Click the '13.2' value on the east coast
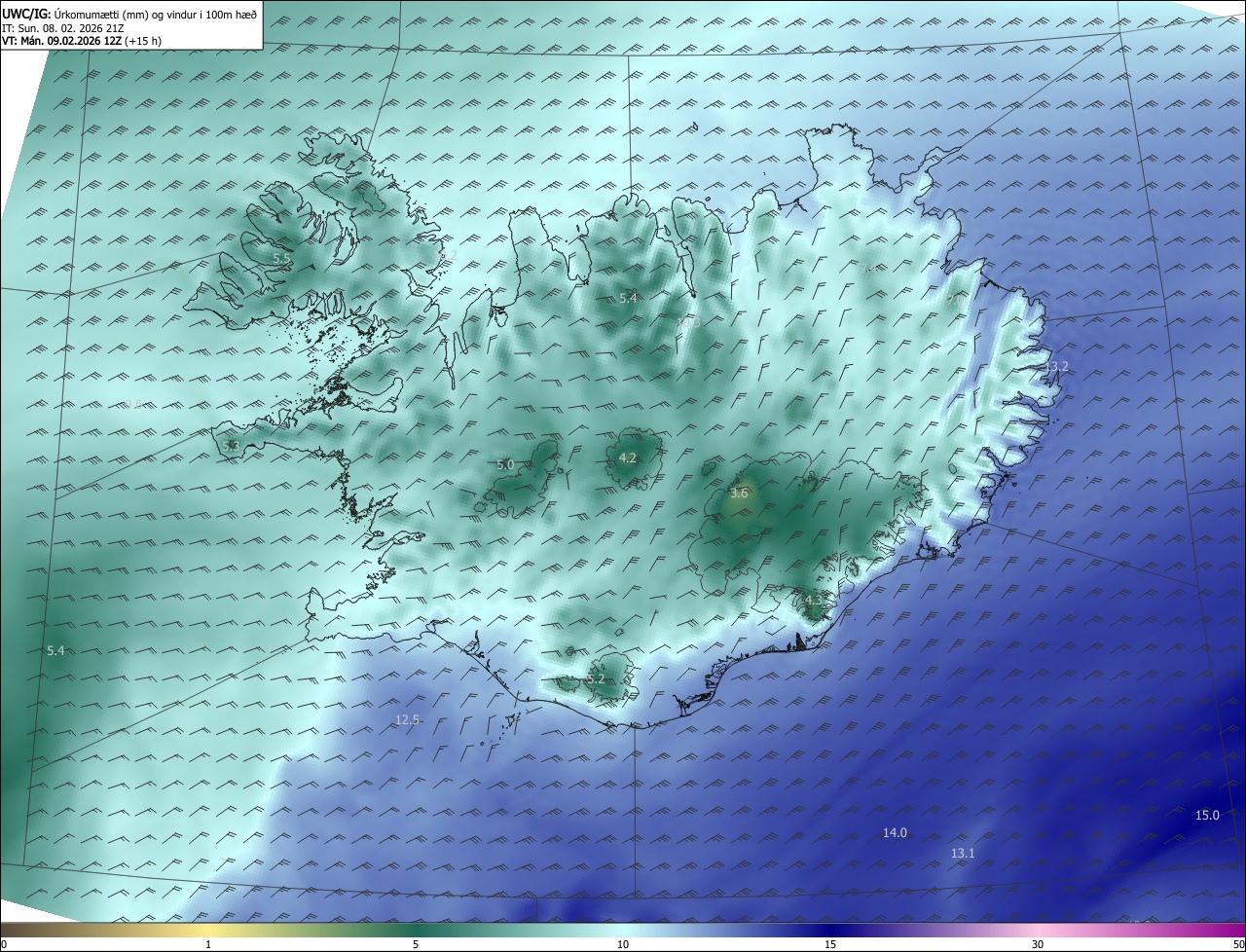Screen dimensions: 1246x952 (x=1056, y=367)
